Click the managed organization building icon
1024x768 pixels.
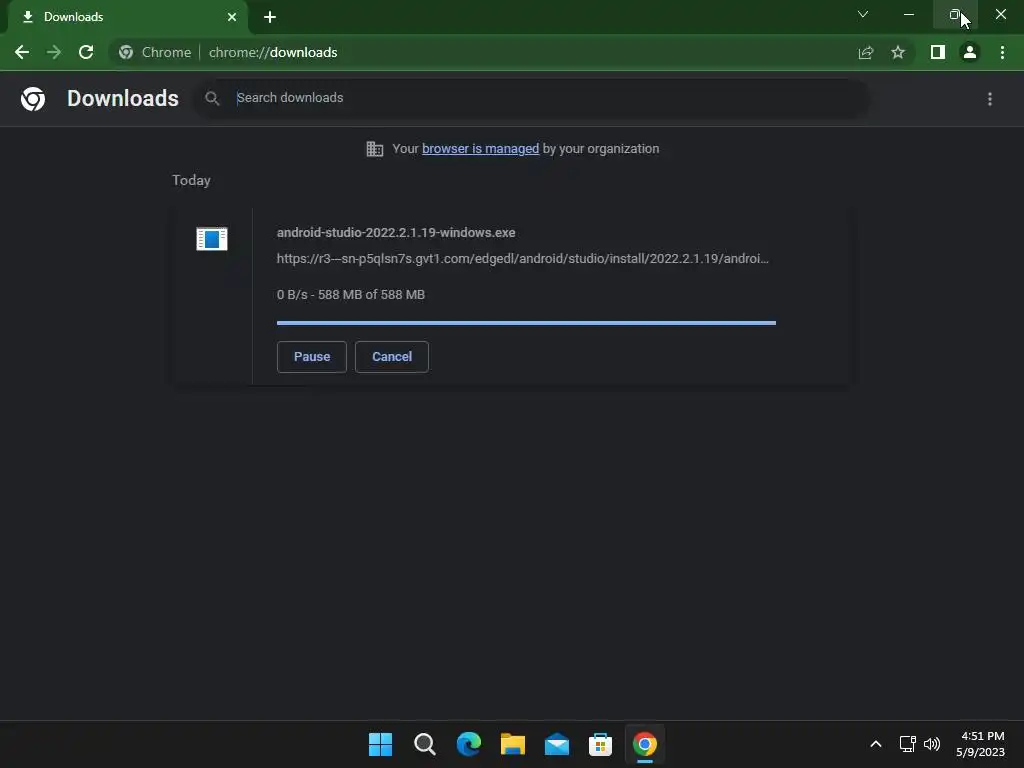tap(375, 149)
